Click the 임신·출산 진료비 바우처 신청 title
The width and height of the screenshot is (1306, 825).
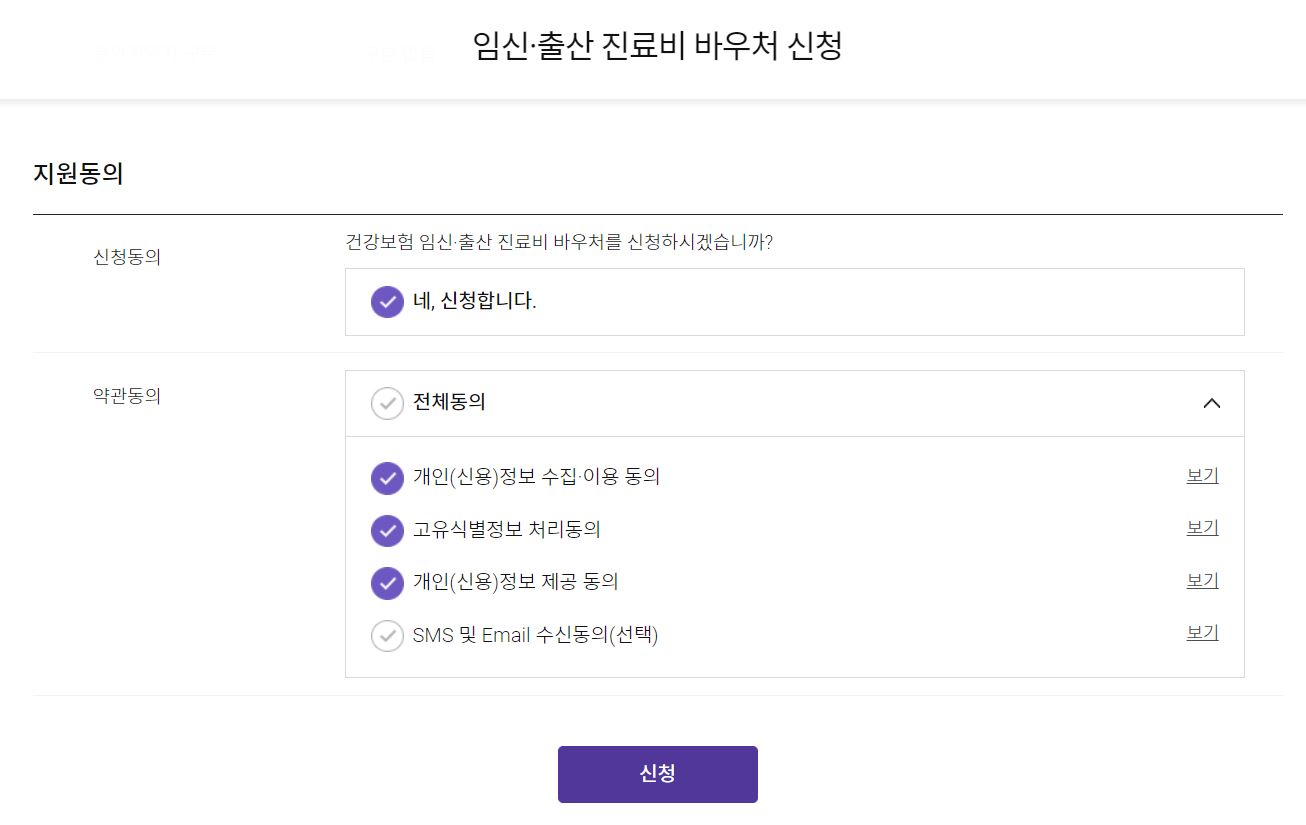click(x=658, y=46)
